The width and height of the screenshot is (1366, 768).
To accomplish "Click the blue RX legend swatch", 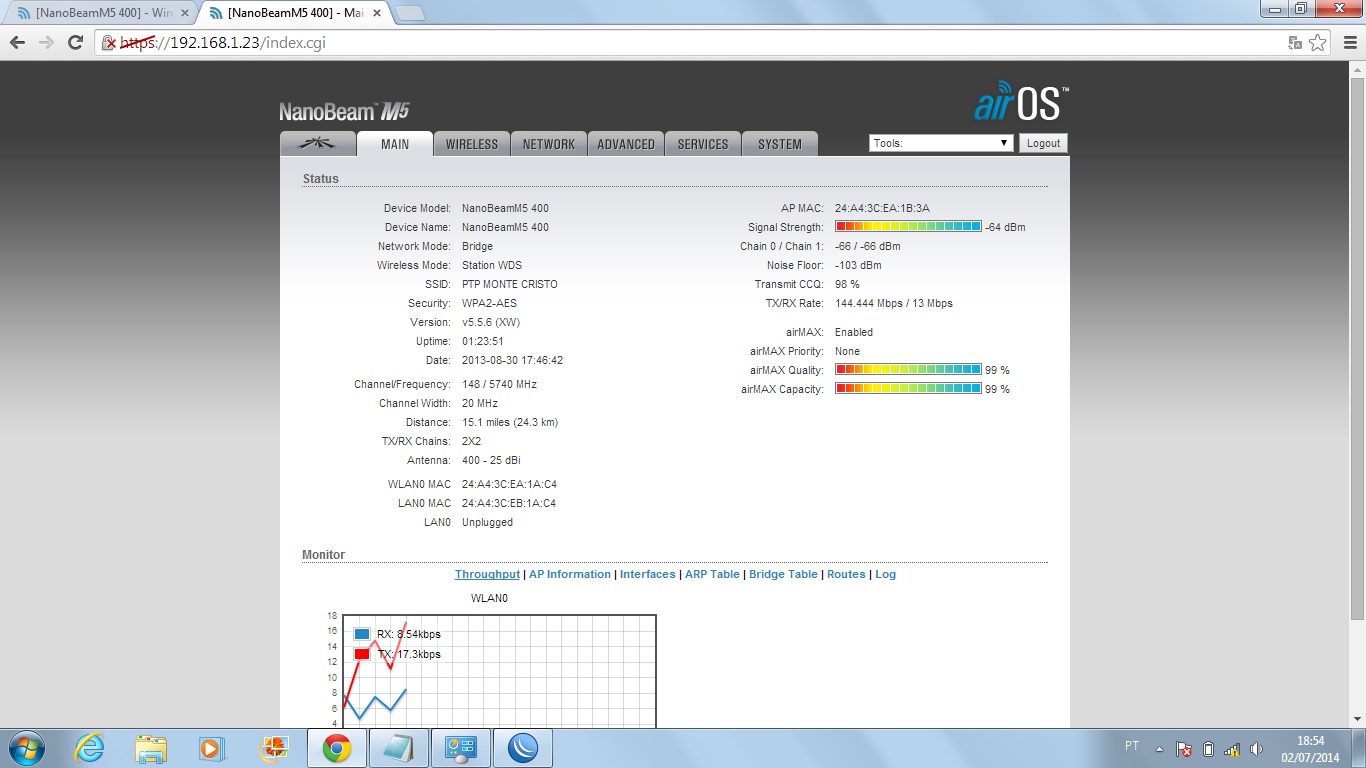I will (x=362, y=634).
